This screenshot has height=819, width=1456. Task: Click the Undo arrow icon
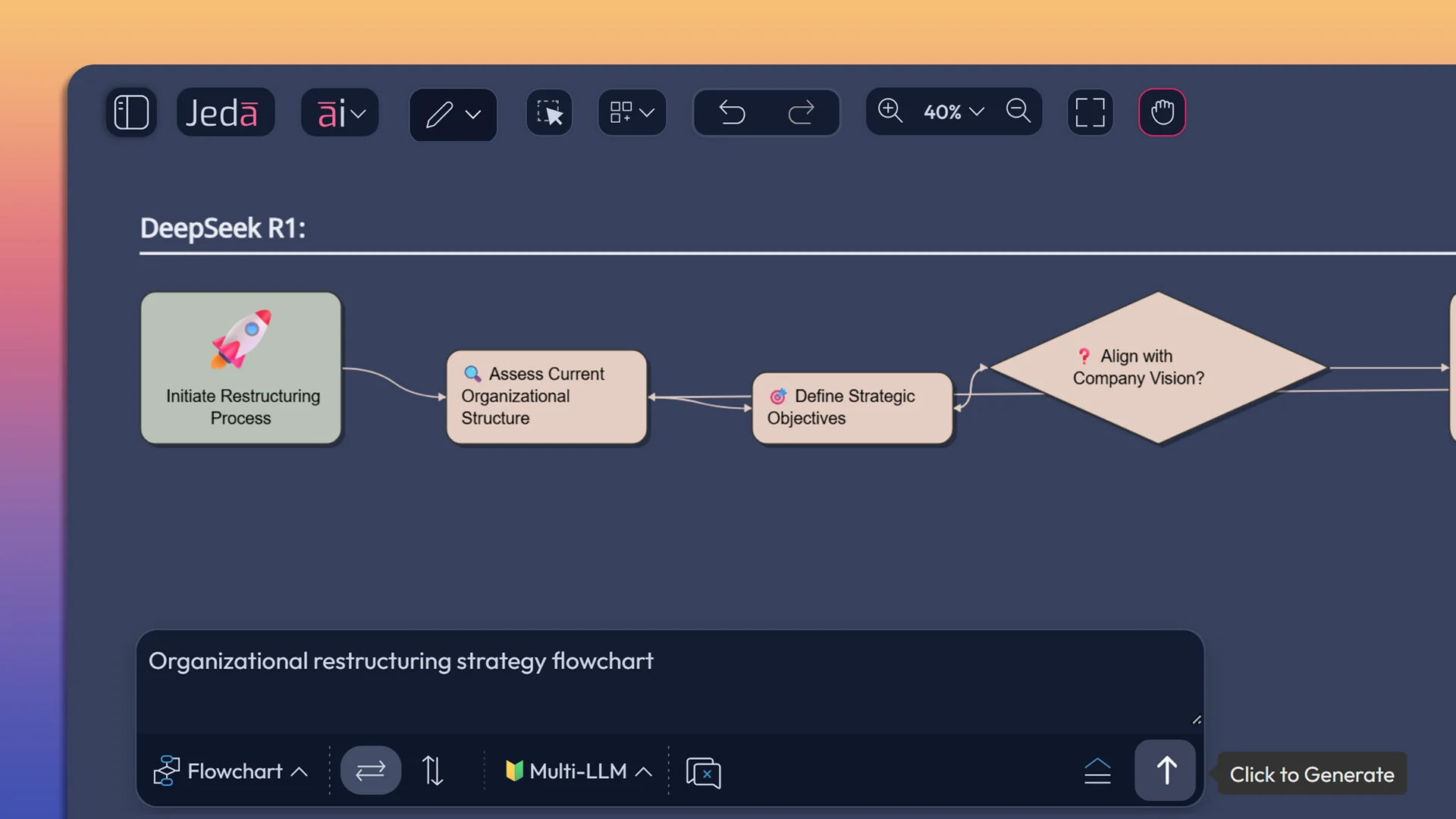(x=733, y=112)
